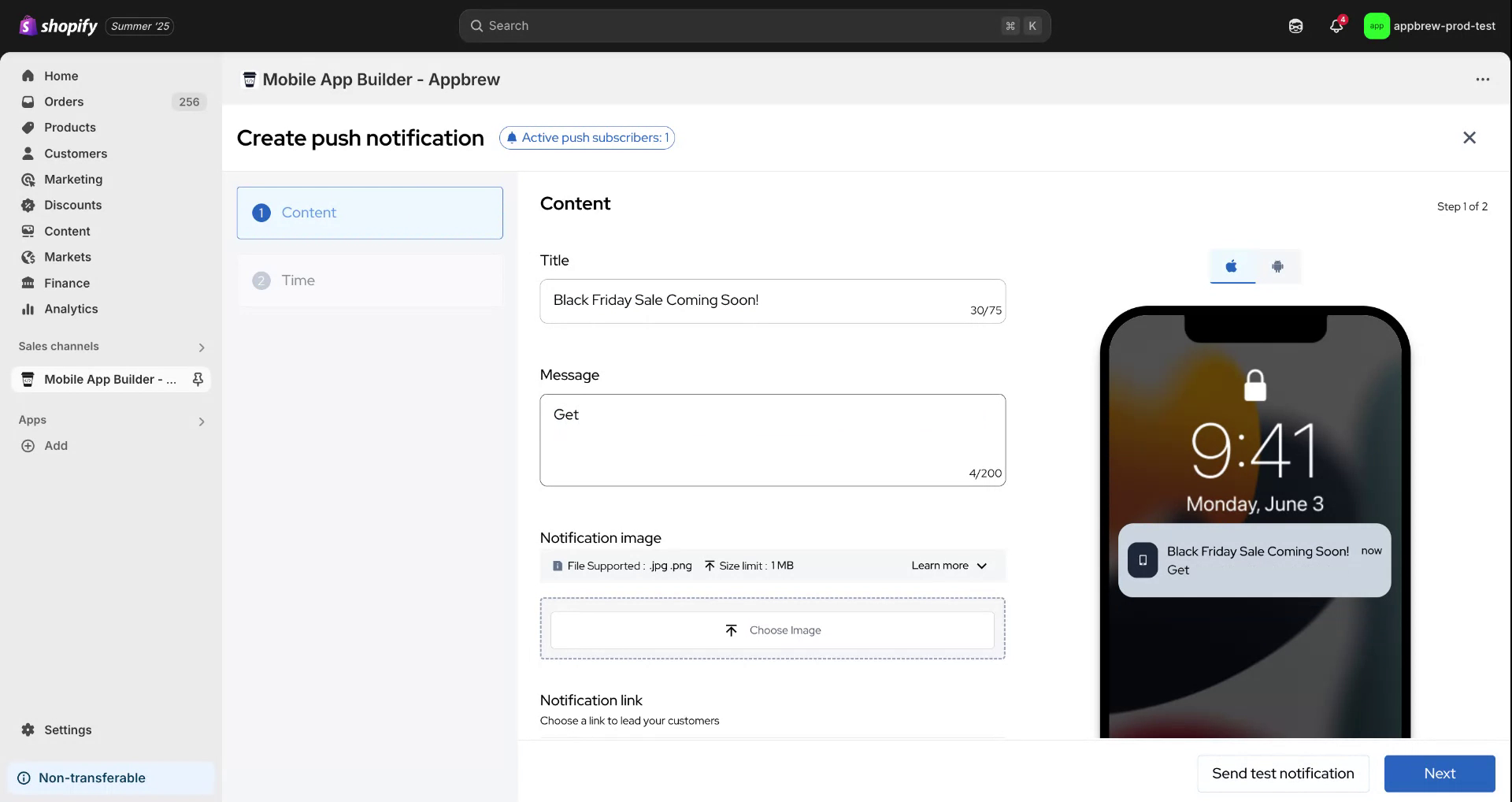Expand Learn more for notification image
The height and width of the screenshot is (802, 1512).
(x=948, y=565)
